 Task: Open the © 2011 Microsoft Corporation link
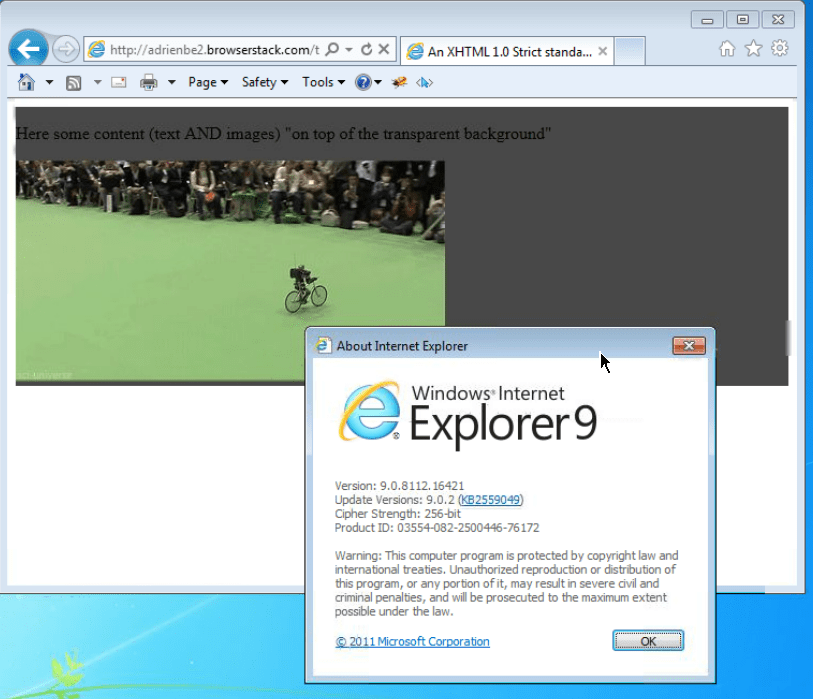[412, 641]
